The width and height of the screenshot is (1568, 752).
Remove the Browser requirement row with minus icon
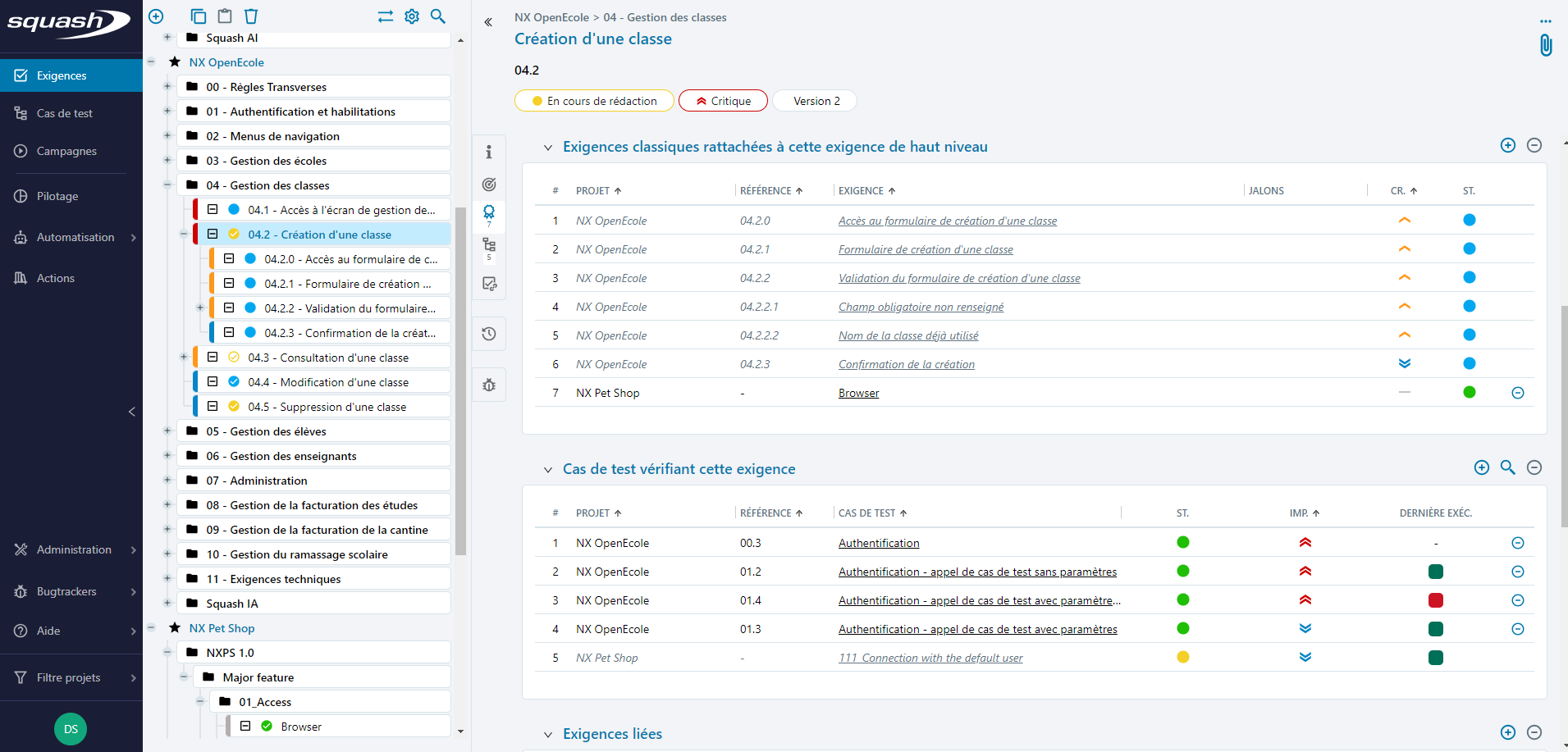[1517, 393]
